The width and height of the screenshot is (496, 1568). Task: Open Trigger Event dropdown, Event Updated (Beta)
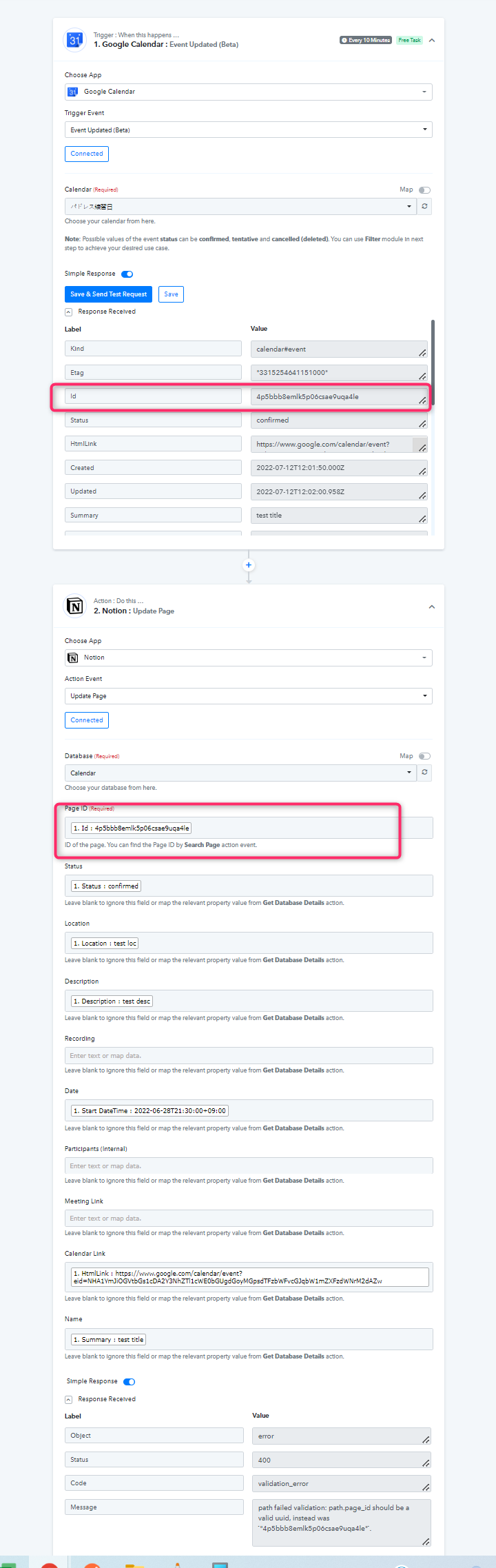pyautogui.click(x=249, y=130)
